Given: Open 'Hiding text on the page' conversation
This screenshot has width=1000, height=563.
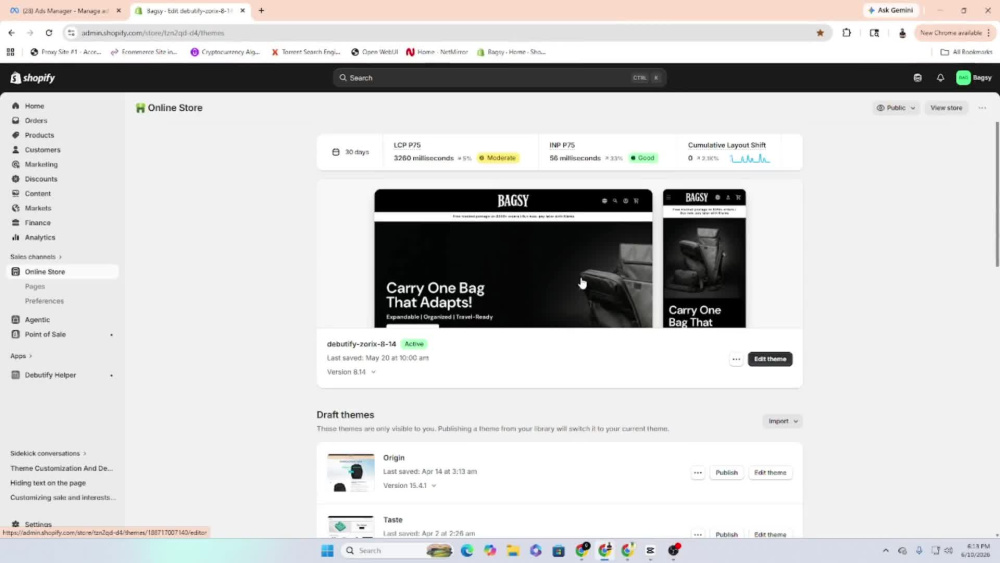Looking at the screenshot, I should point(48,483).
